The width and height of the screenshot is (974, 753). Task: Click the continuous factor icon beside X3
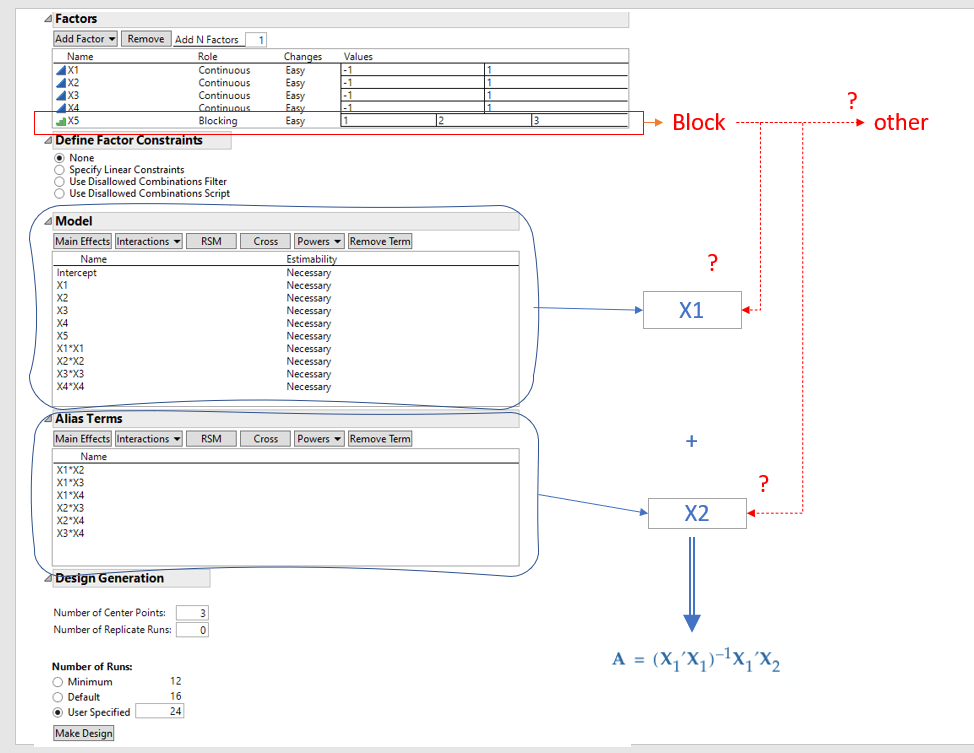[x=63, y=95]
